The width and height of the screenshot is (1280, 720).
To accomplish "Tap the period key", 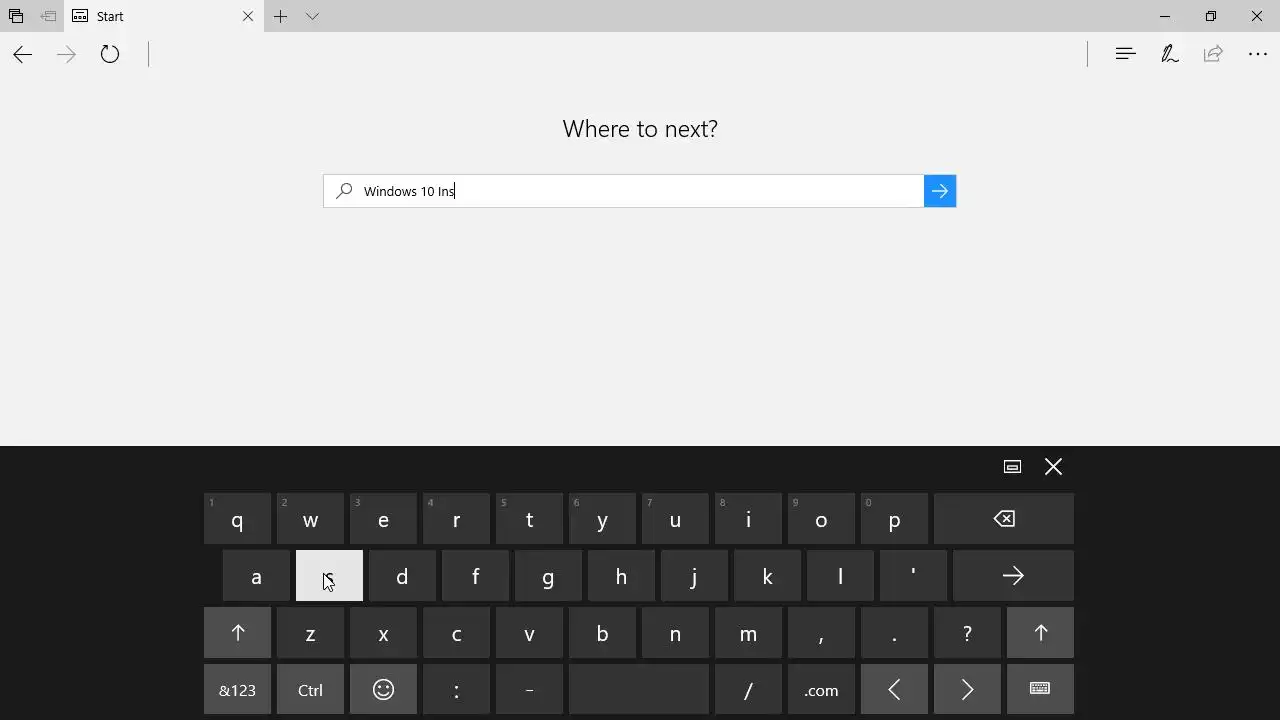I will coord(894,633).
